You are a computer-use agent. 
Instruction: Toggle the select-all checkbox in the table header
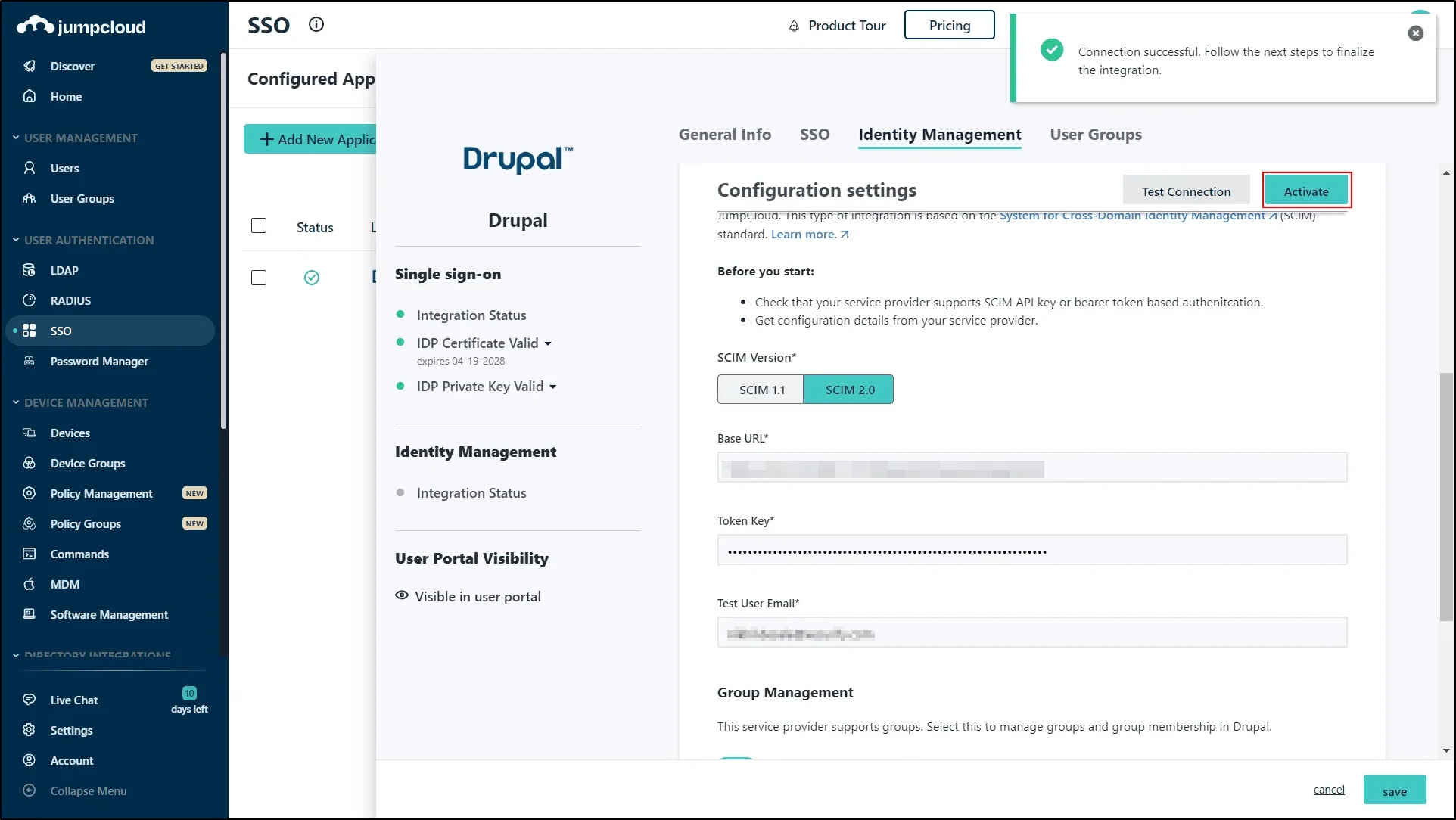click(x=259, y=225)
